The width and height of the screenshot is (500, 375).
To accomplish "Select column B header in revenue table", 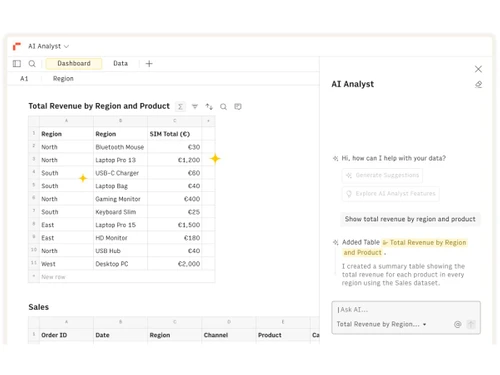I will pos(120,121).
